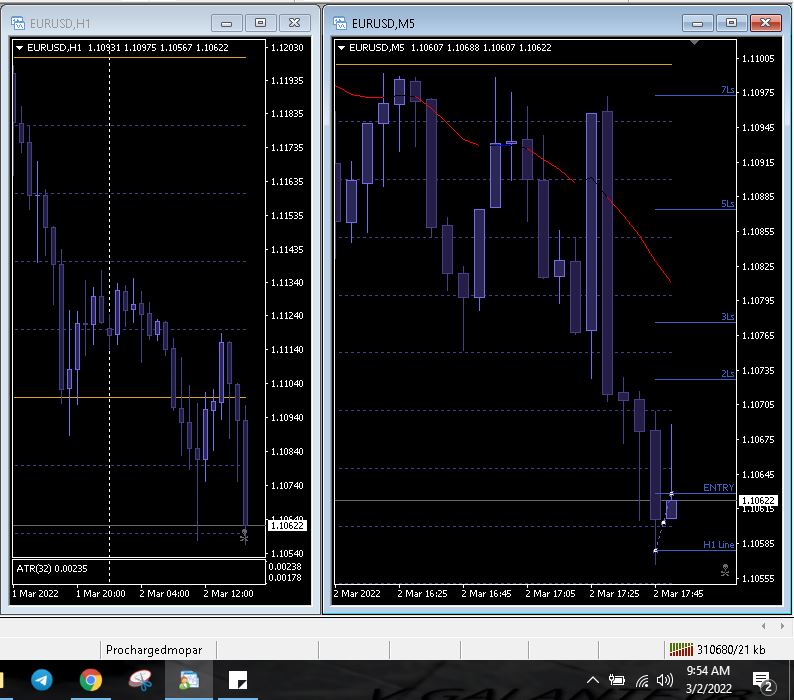This screenshot has width=794, height=700.
Task: Click the EURUSD,H1 window chart icon
Action: click(x=18, y=23)
